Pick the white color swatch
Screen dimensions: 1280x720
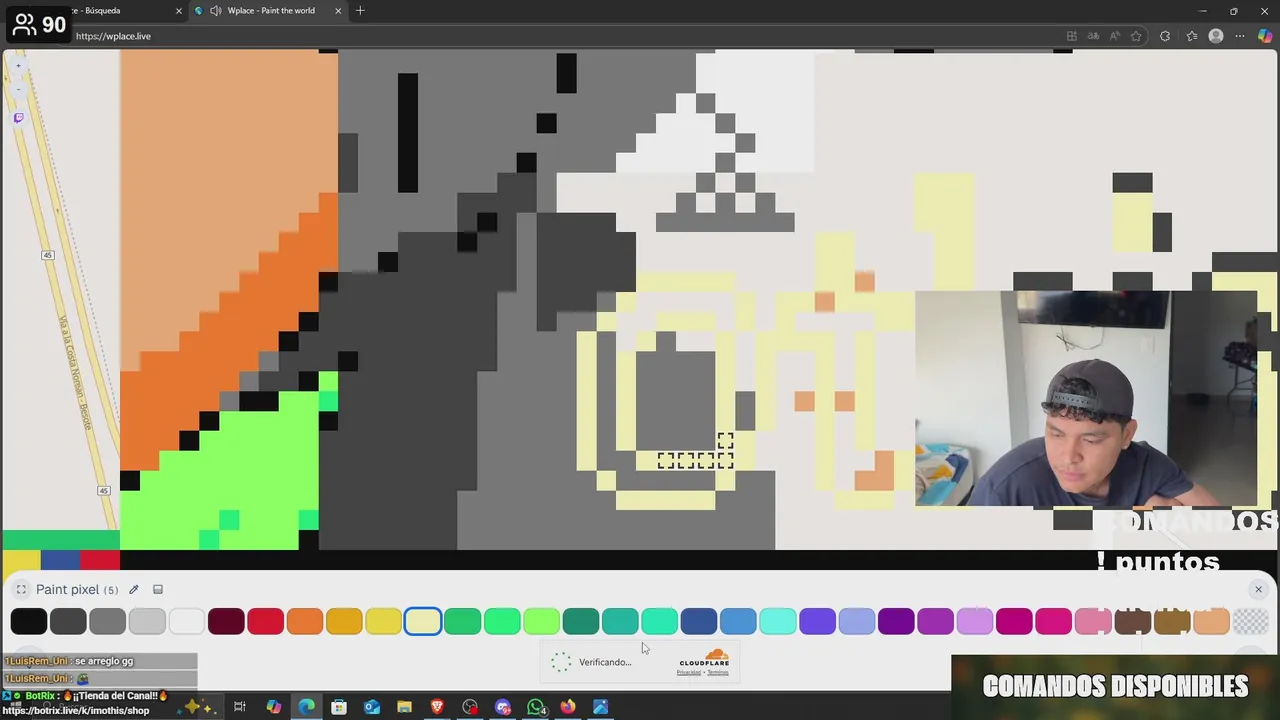click(186, 621)
